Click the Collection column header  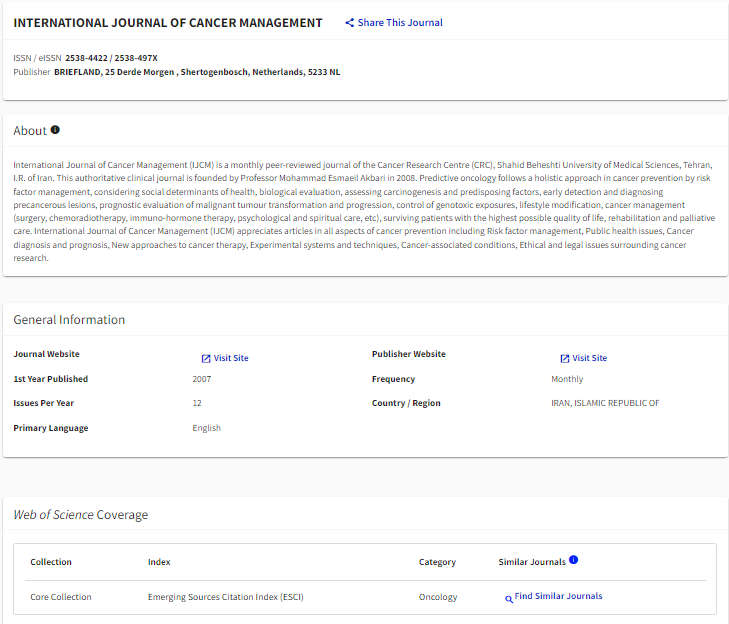(x=51, y=562)
